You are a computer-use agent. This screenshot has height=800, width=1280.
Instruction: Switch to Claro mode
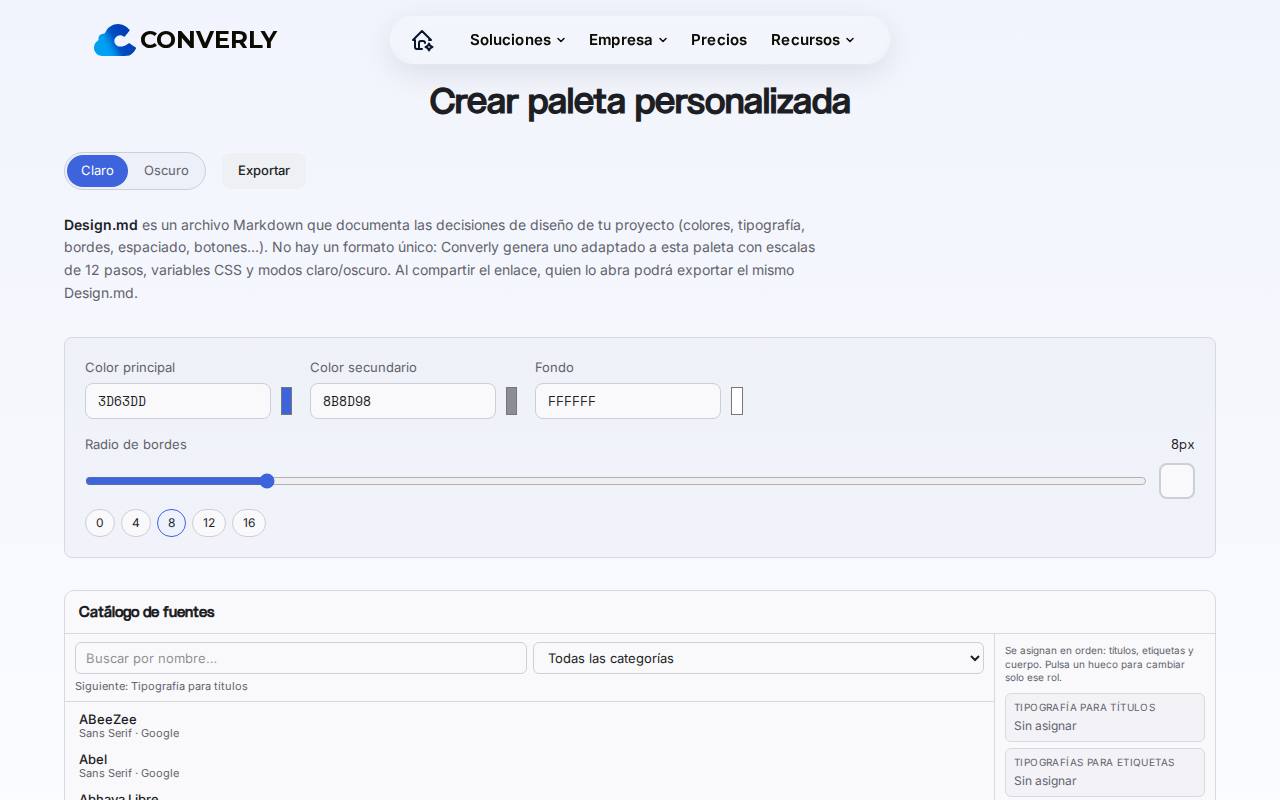[97, 171]
